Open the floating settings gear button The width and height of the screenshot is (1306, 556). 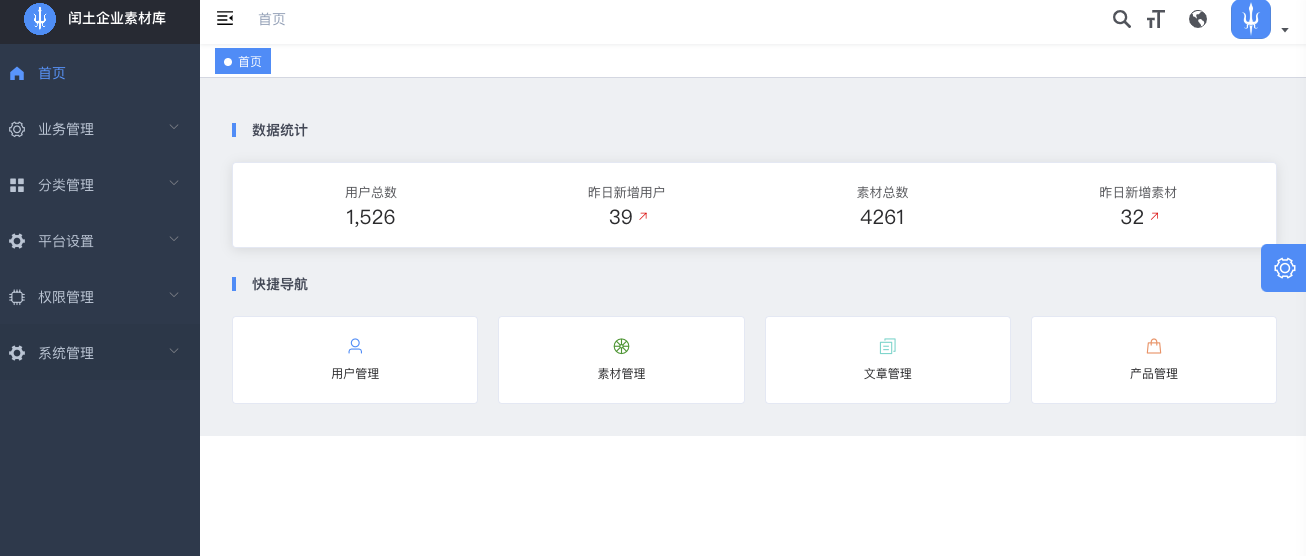pos(1284,268)
